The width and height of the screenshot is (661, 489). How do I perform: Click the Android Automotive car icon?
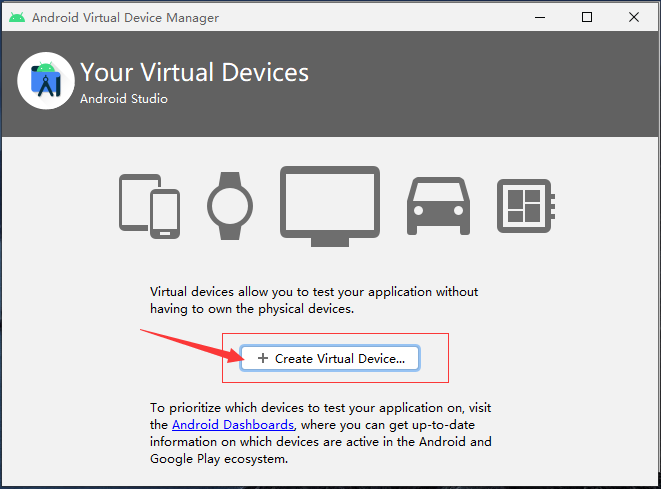pyautogui.click(x=438, y=206)
